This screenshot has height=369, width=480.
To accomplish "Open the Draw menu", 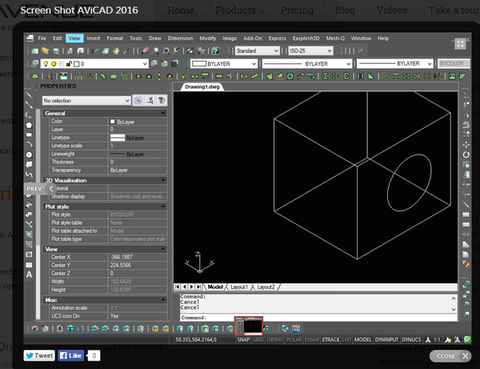I will point(155,38).
